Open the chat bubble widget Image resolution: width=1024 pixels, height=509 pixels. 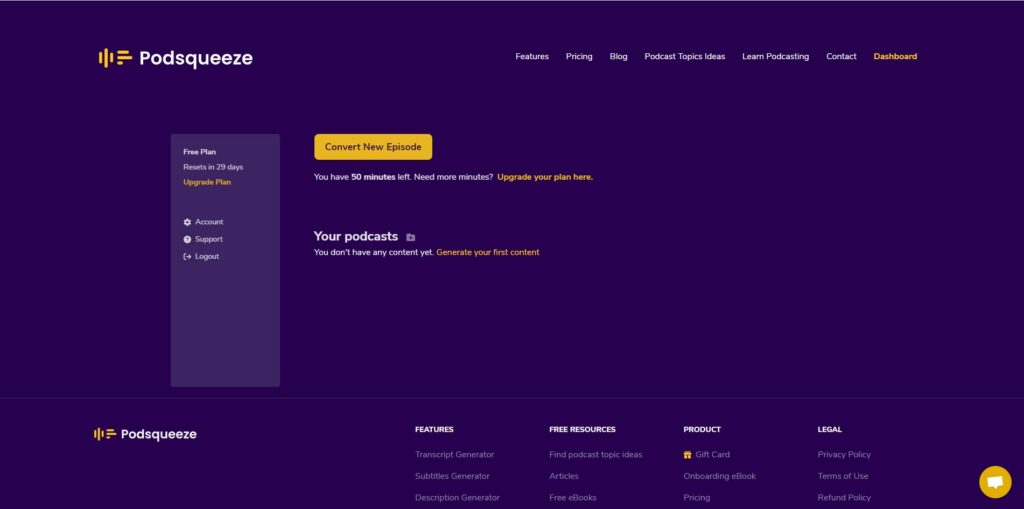[x=995, y=482]
